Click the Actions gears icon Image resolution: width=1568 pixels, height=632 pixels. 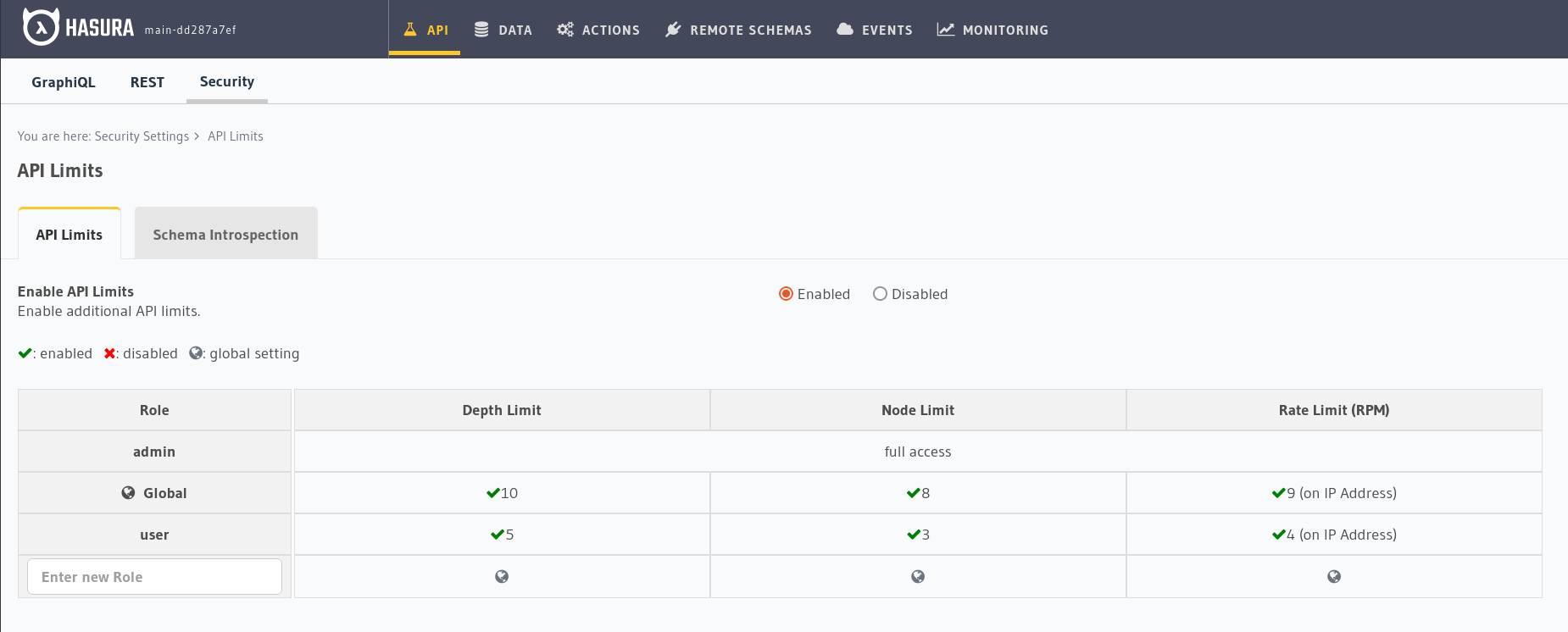pyautogui.click(x=565, y=30)
